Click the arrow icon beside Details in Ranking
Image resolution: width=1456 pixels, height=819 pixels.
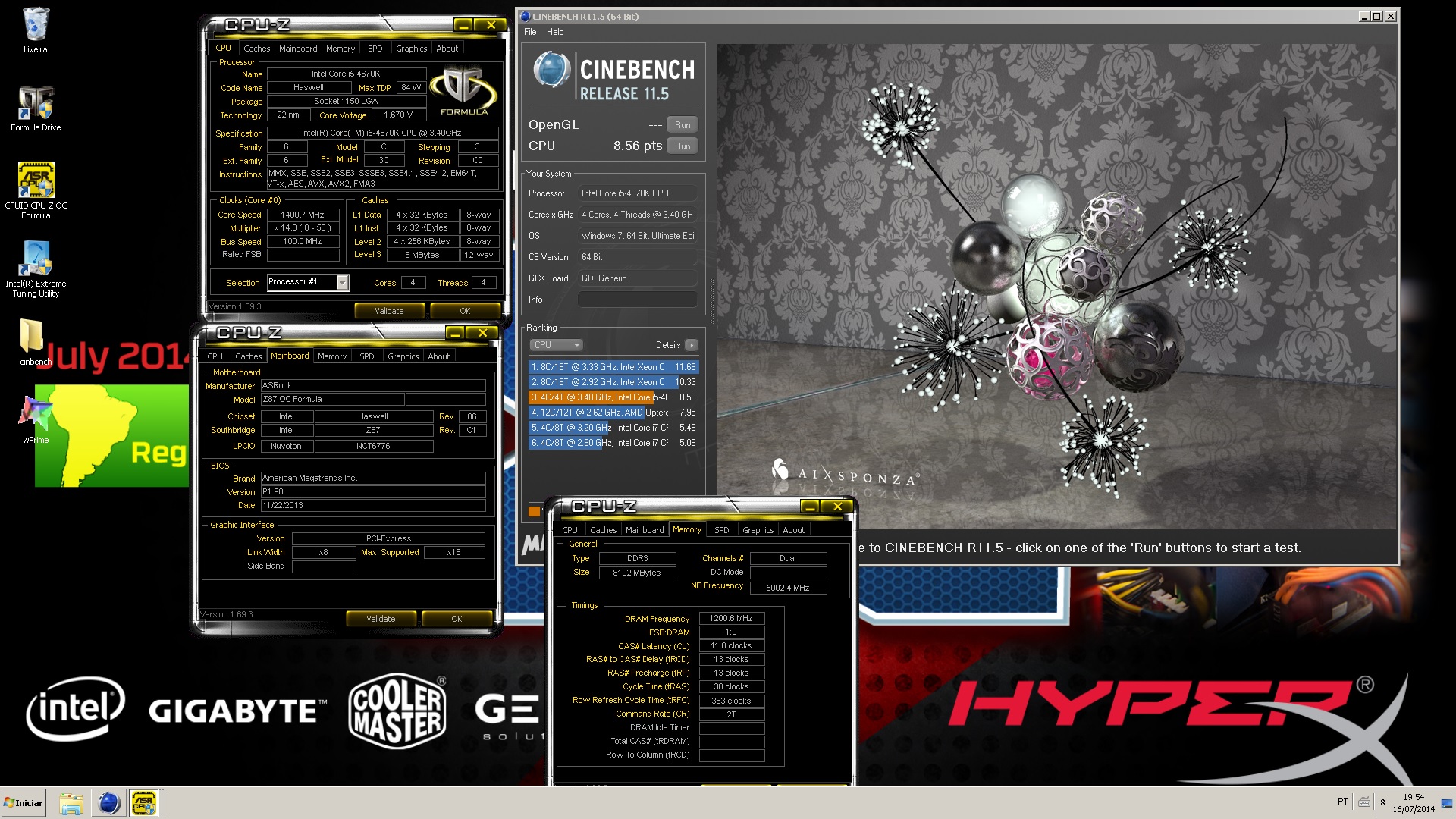click(x=691, y=345)
